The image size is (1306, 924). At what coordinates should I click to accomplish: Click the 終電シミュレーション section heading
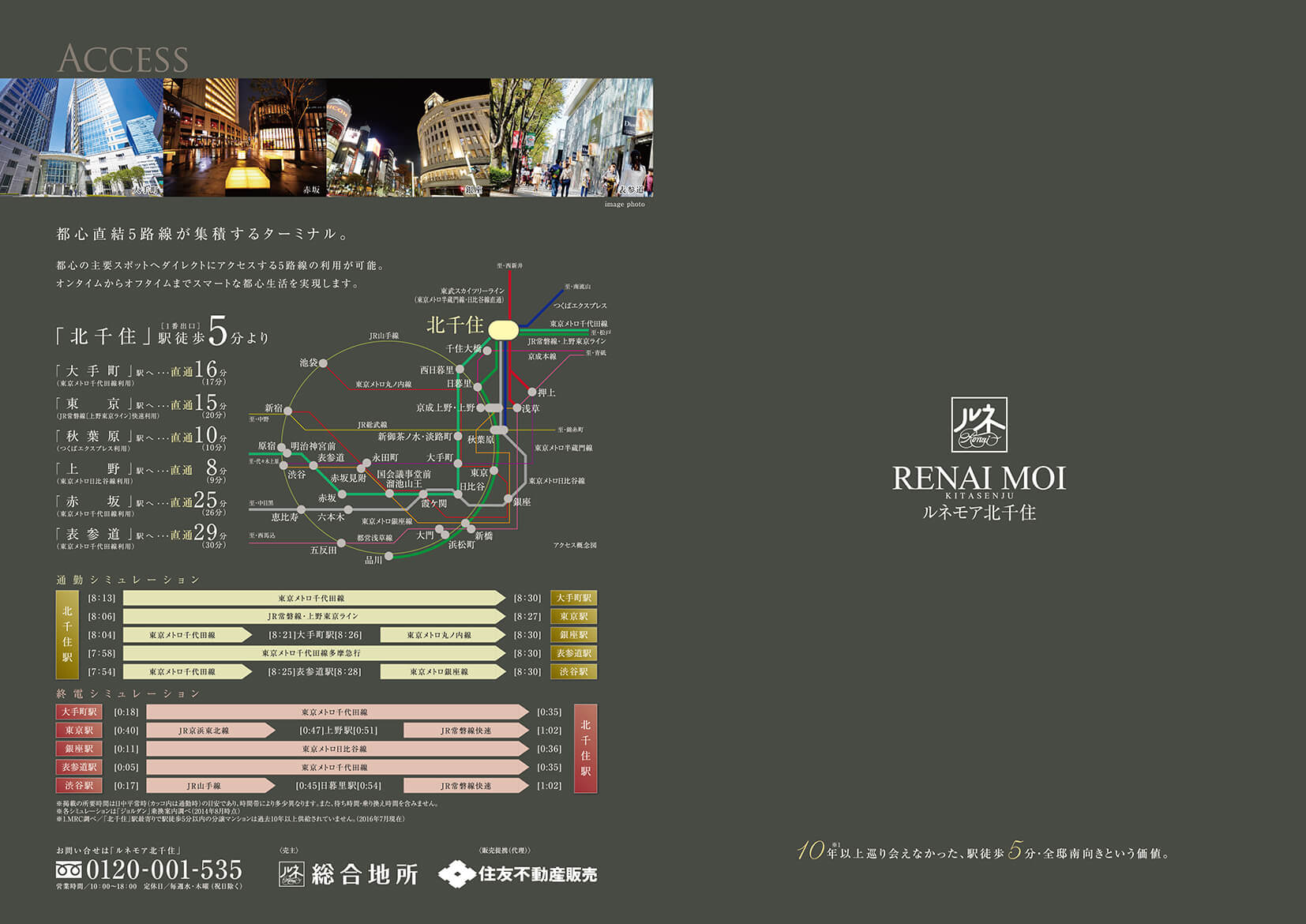128,693
